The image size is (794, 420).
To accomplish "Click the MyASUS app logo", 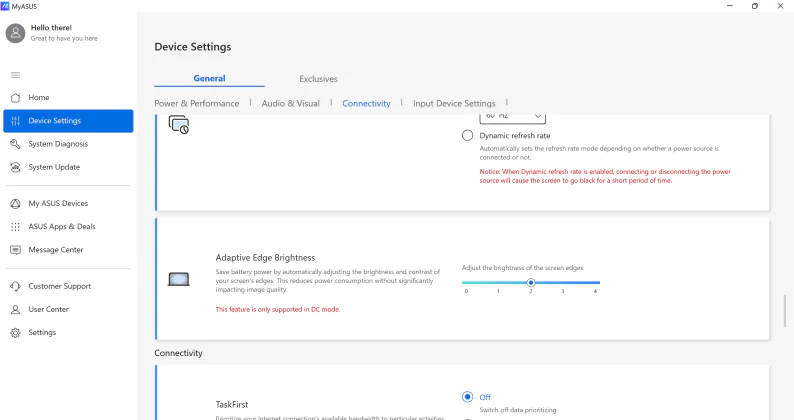I will (x=5, y=6).
